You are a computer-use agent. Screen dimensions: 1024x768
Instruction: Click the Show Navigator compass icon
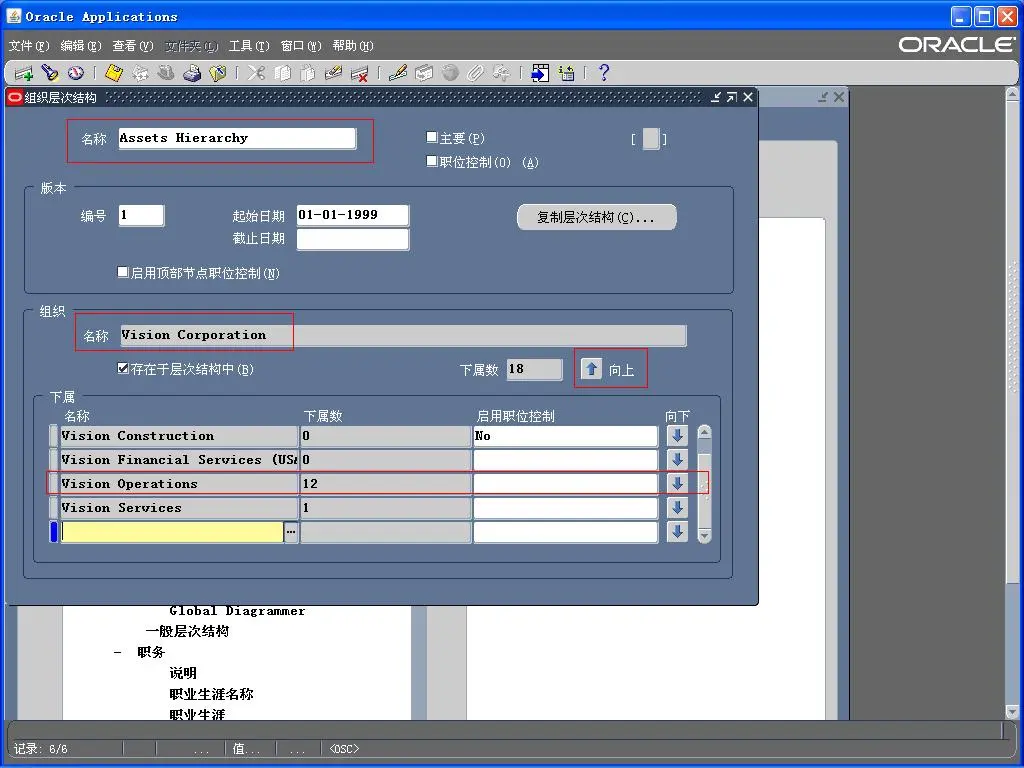click(x=76, y=73)
